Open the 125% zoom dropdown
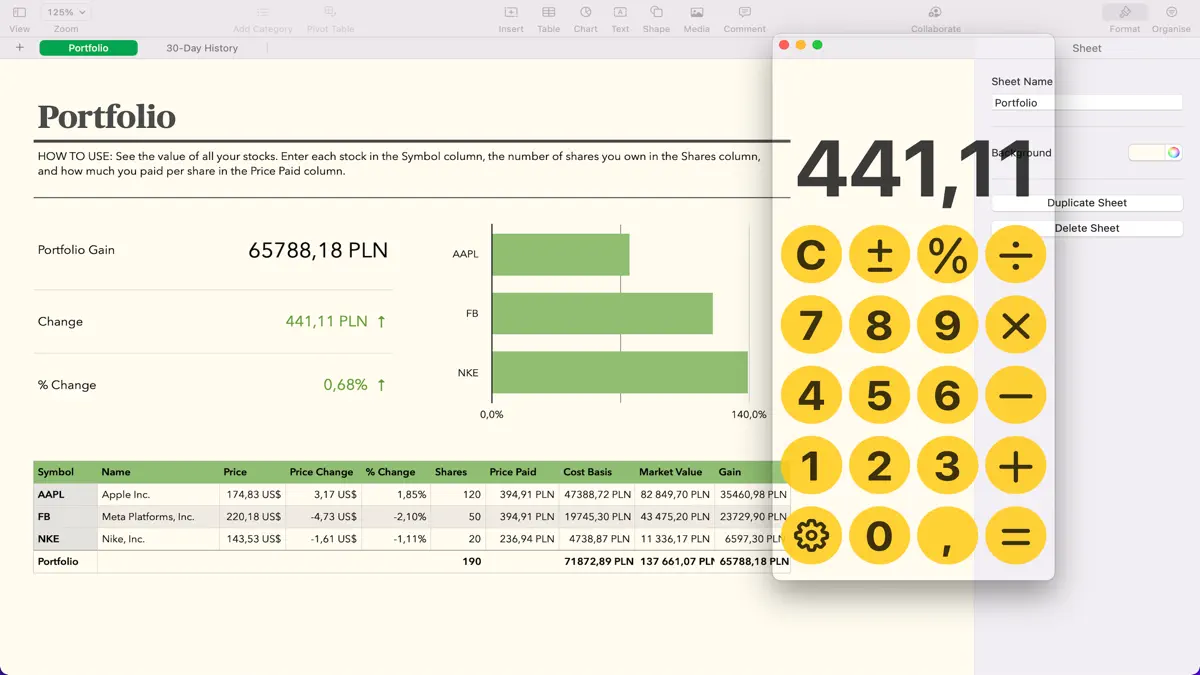 (65, 11)
